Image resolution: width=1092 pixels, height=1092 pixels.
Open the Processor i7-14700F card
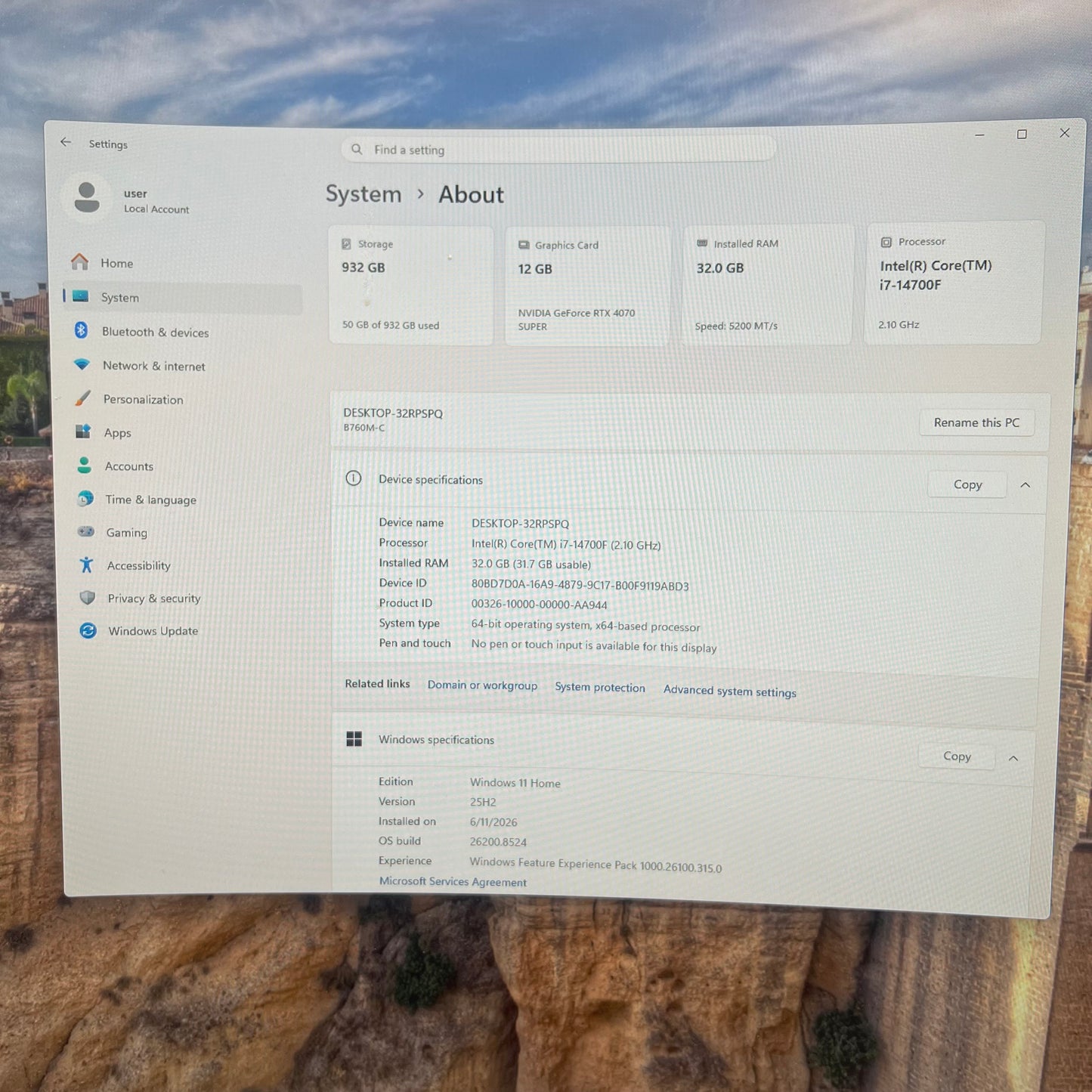pyautogui.click(x=954, y=282)
